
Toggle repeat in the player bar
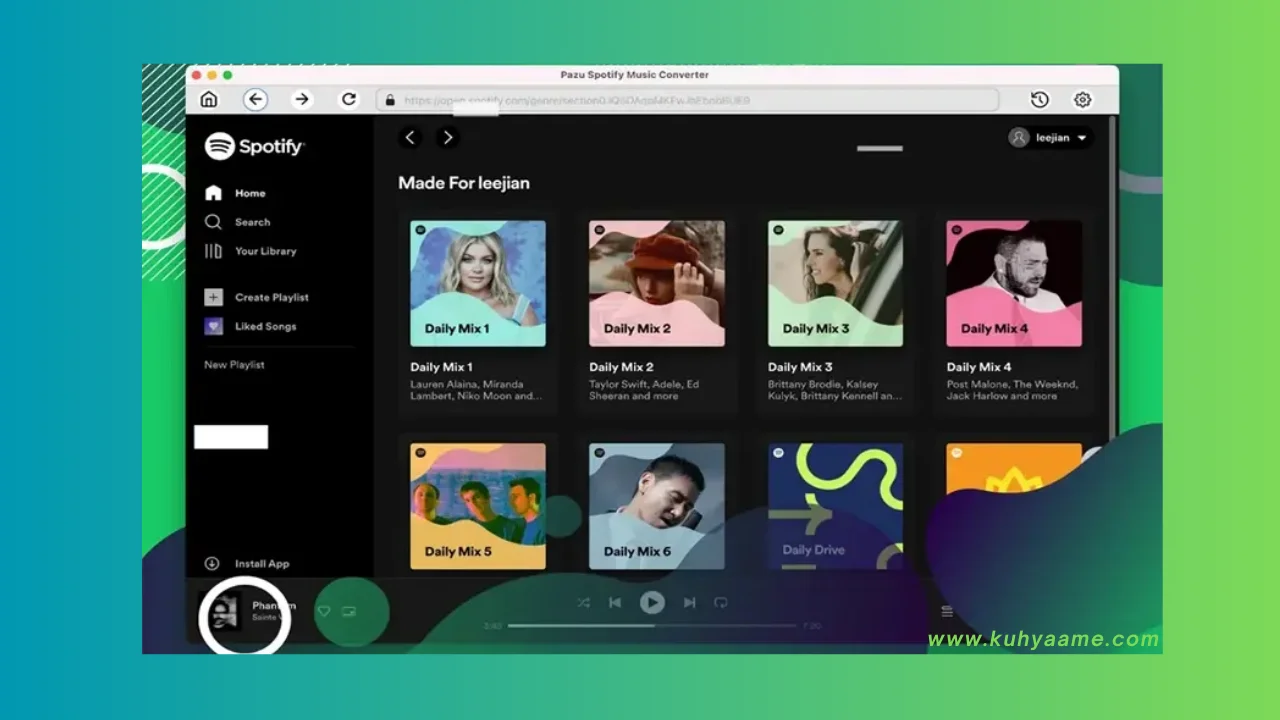click(x=720, y=603)
